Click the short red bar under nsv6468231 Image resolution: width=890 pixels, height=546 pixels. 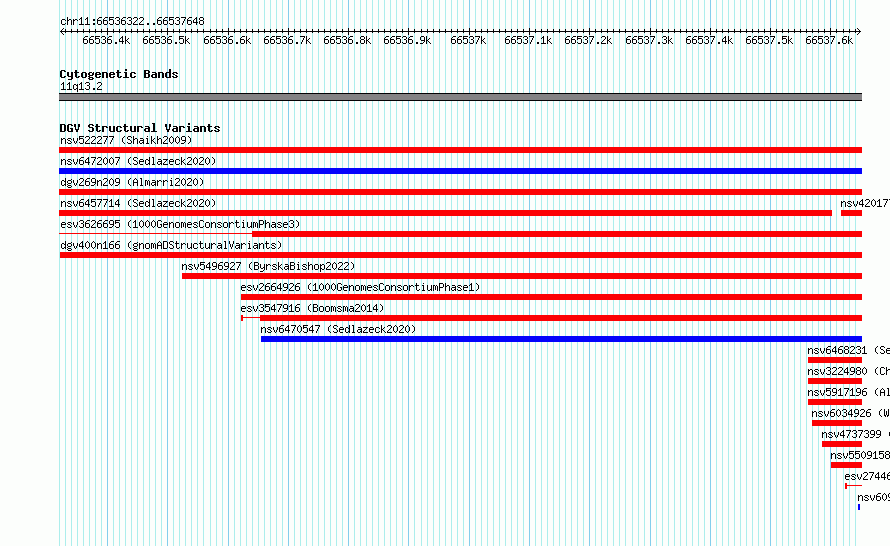click(834, 360)
